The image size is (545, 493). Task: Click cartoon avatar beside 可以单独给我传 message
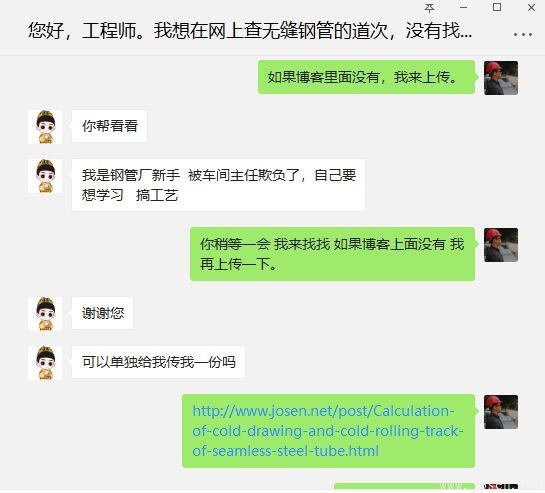point(45,363)
